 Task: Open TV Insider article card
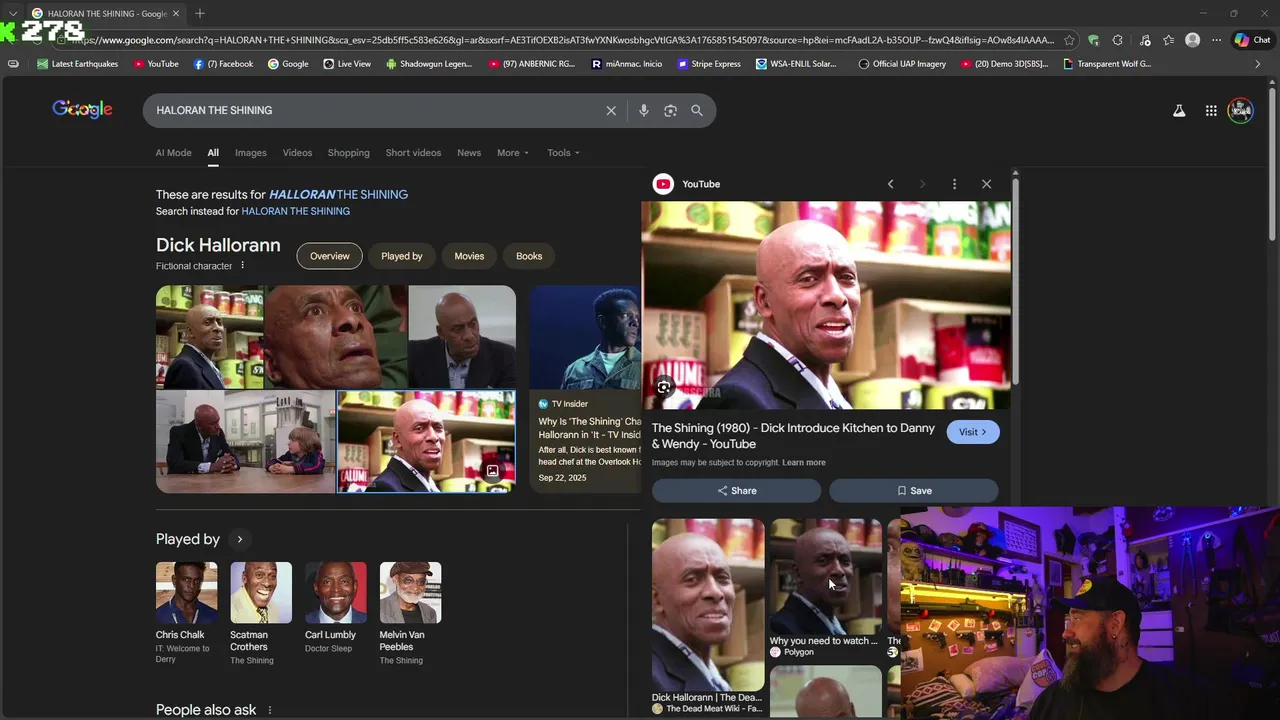tap(585, 389)
